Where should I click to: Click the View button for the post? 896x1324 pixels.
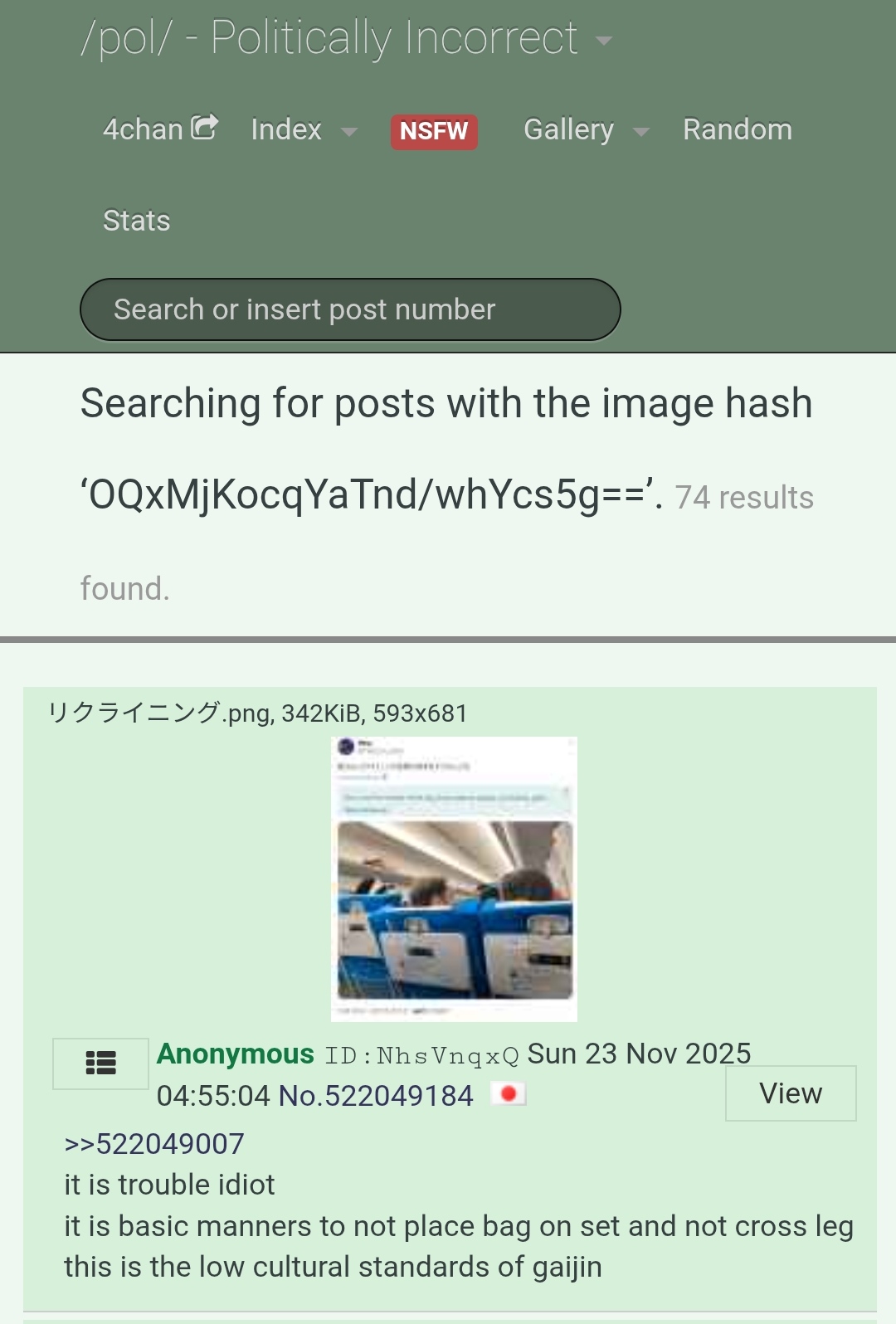791,1093
